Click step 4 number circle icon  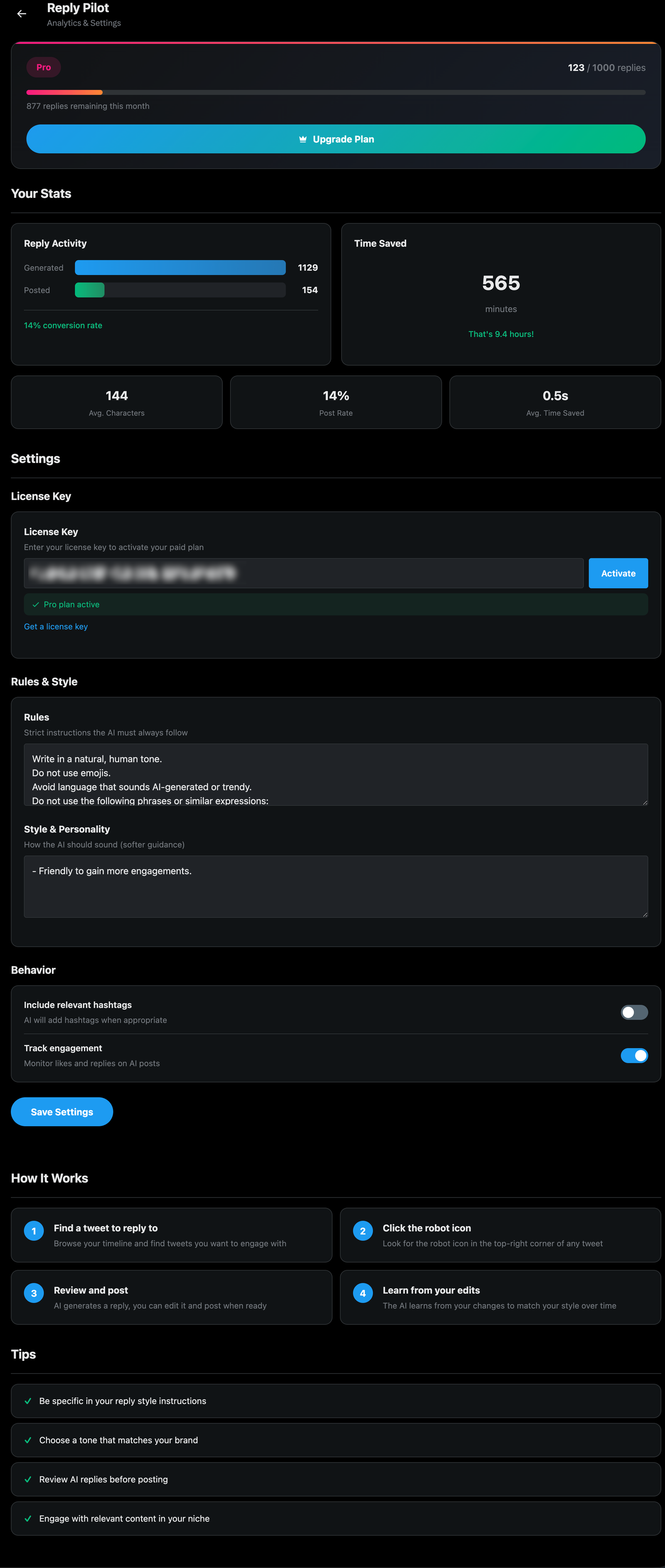click(362, 1293)
